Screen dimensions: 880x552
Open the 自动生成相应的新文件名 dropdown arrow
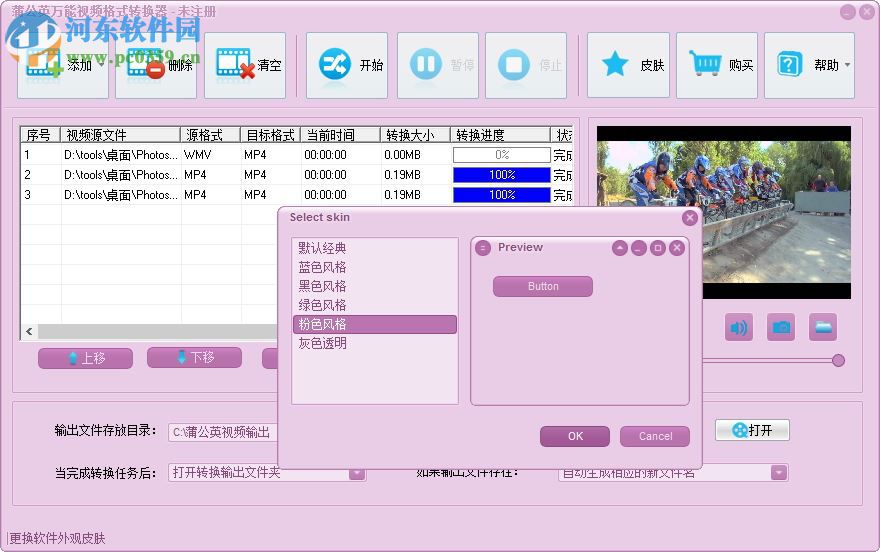(x=778, y=473)
